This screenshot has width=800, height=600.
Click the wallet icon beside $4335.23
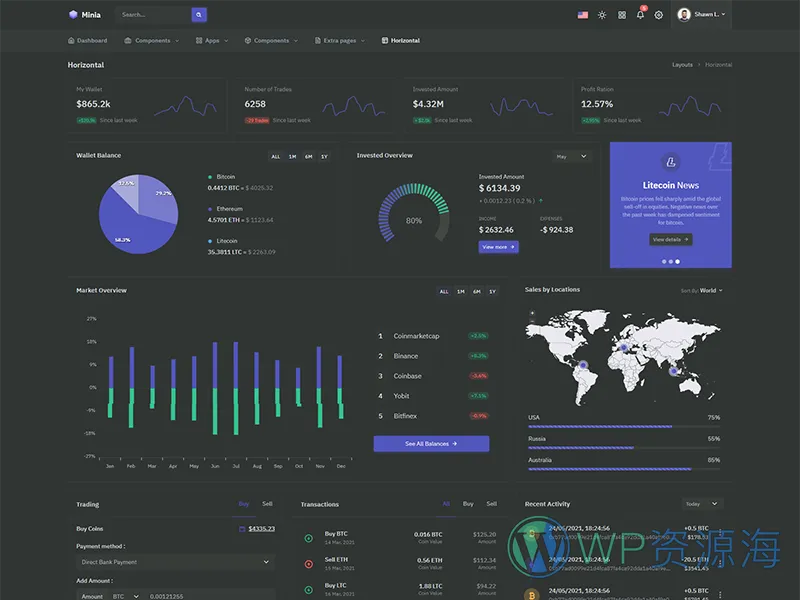tap(242, 529)
